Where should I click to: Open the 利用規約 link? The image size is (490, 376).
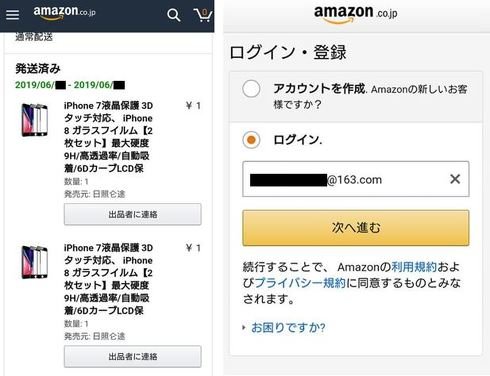414,267
